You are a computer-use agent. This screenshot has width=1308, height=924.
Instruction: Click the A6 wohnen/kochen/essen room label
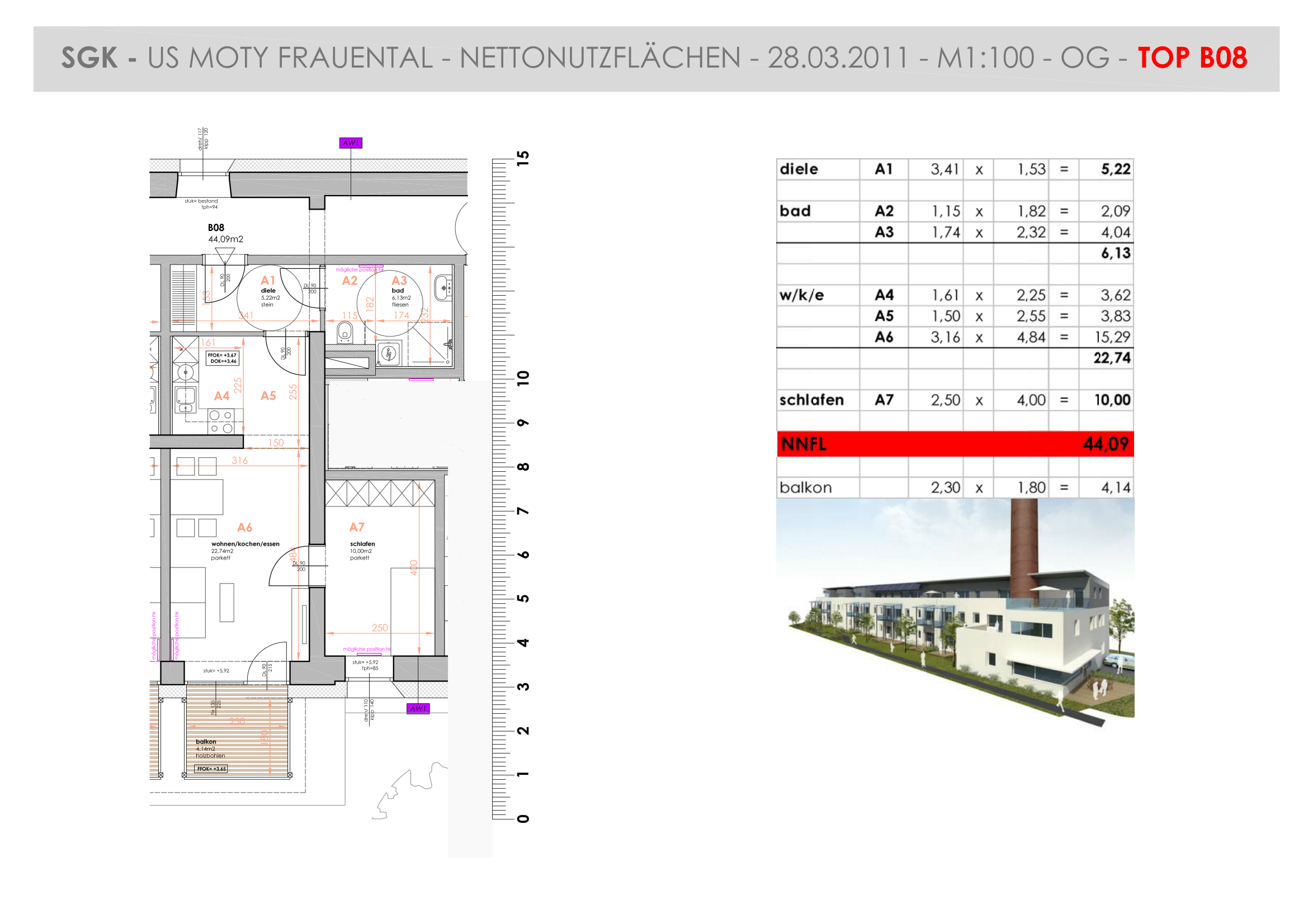[245, 543]
